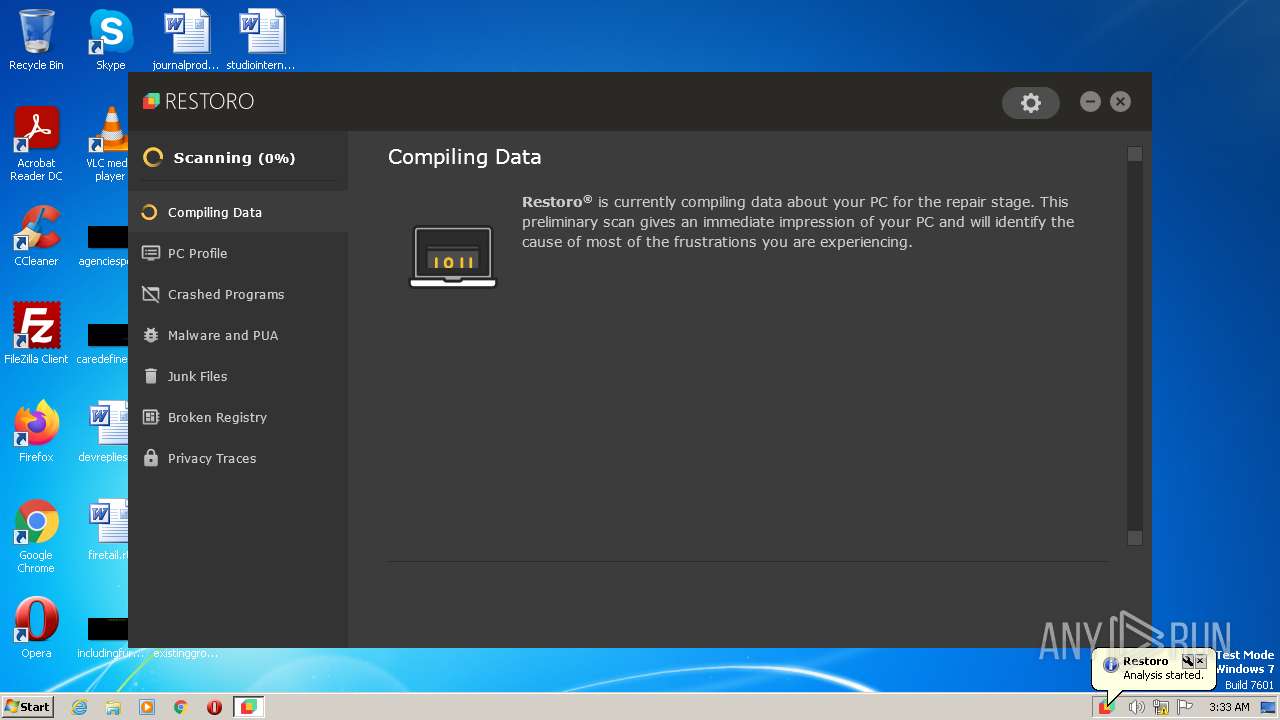
Task: Open firetail document on desktop
Action: (108, 530)
